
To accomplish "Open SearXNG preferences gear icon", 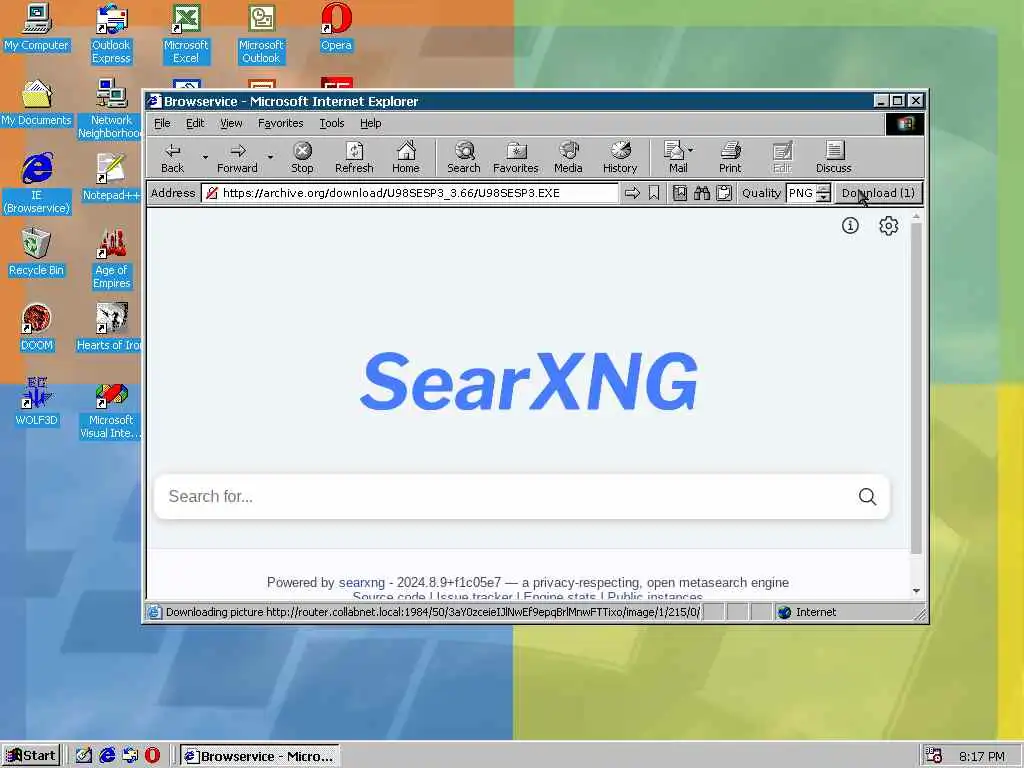I will click(x=888, y=226).
